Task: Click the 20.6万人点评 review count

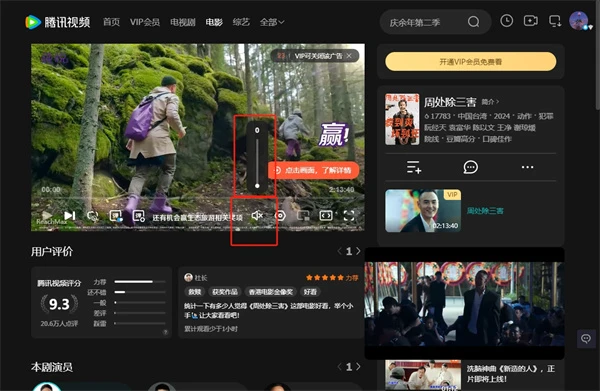Action: tap(59, 324)
